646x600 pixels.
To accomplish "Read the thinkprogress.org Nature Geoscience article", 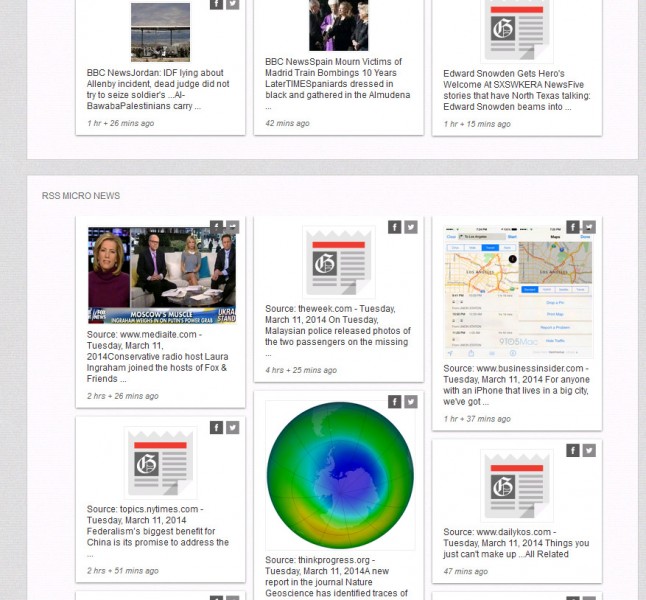I will (336, 577).
